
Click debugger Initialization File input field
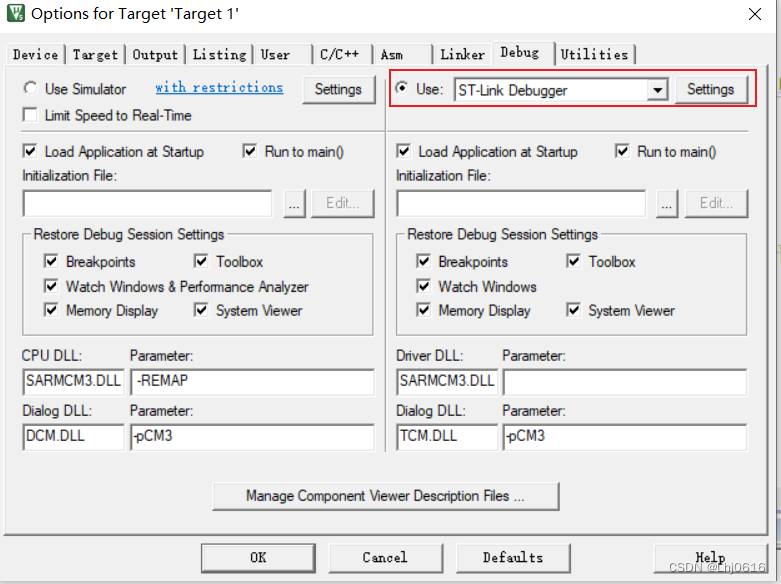(x=521, y=203)
